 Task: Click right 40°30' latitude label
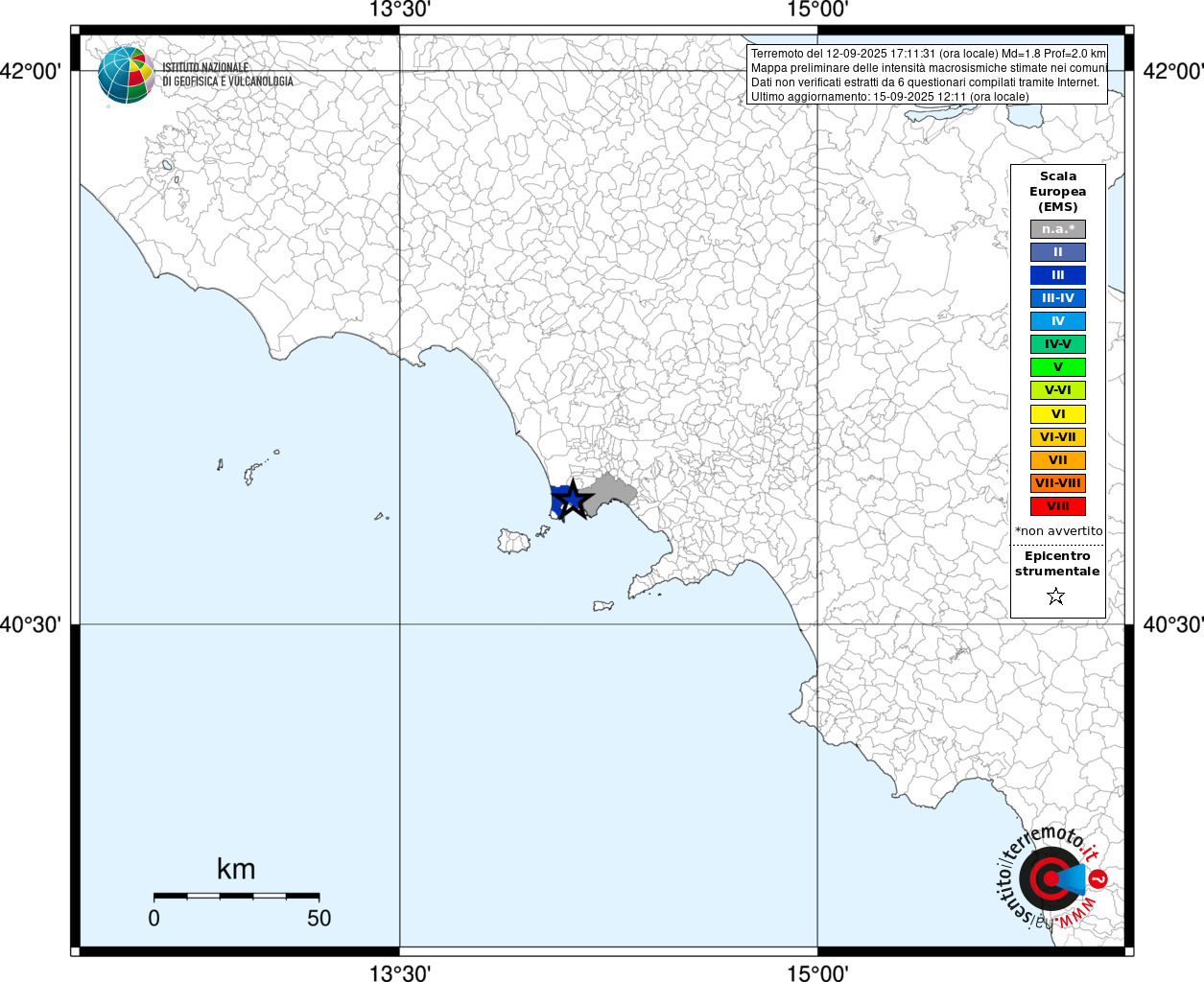click(1172, 625)
